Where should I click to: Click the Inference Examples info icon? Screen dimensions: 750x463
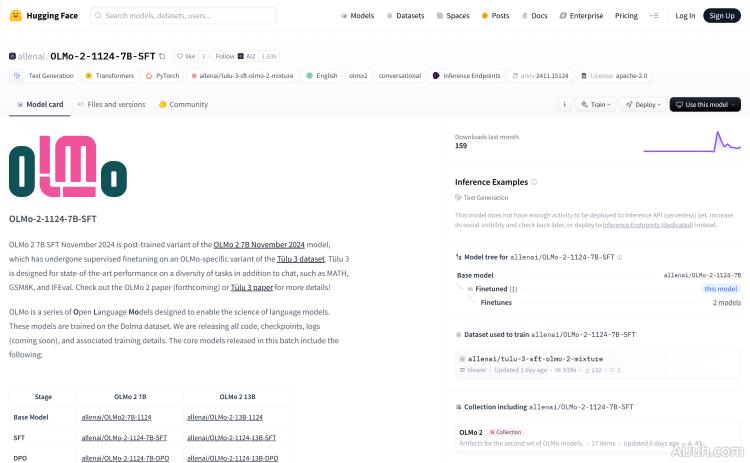534,182
